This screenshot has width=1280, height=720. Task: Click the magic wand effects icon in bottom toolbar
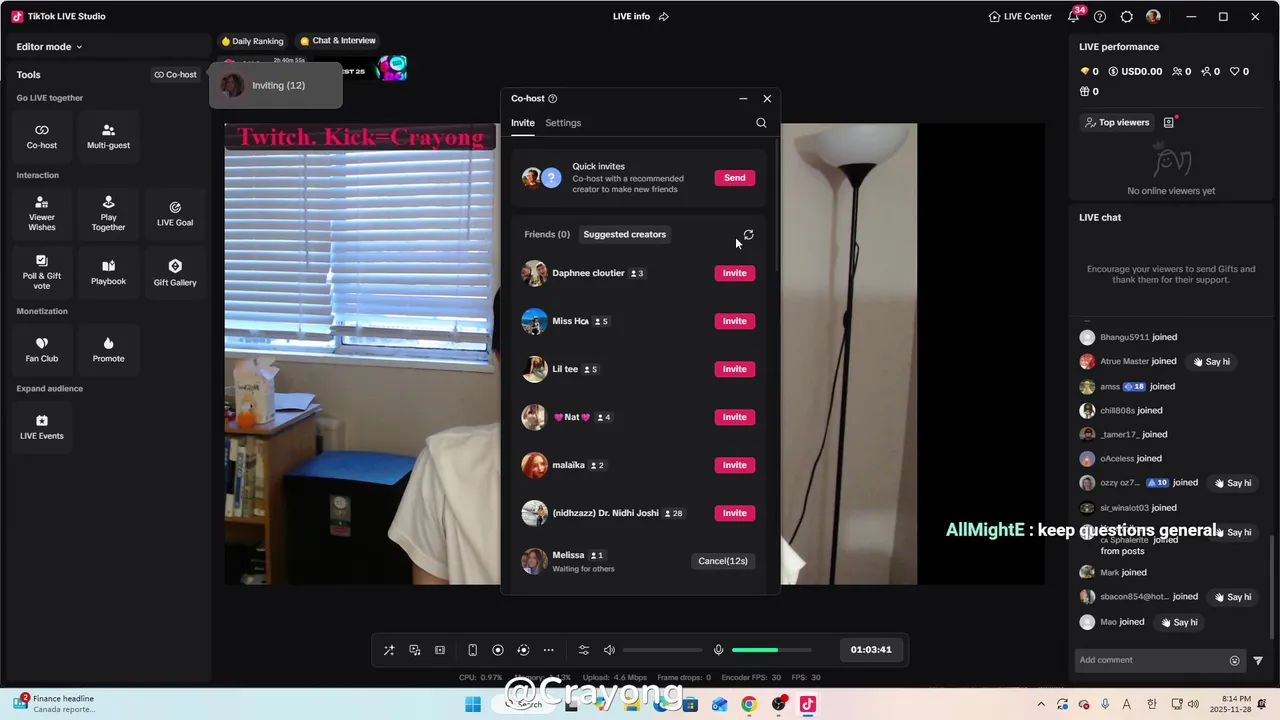pyautogui.click(x=389, y=650)
